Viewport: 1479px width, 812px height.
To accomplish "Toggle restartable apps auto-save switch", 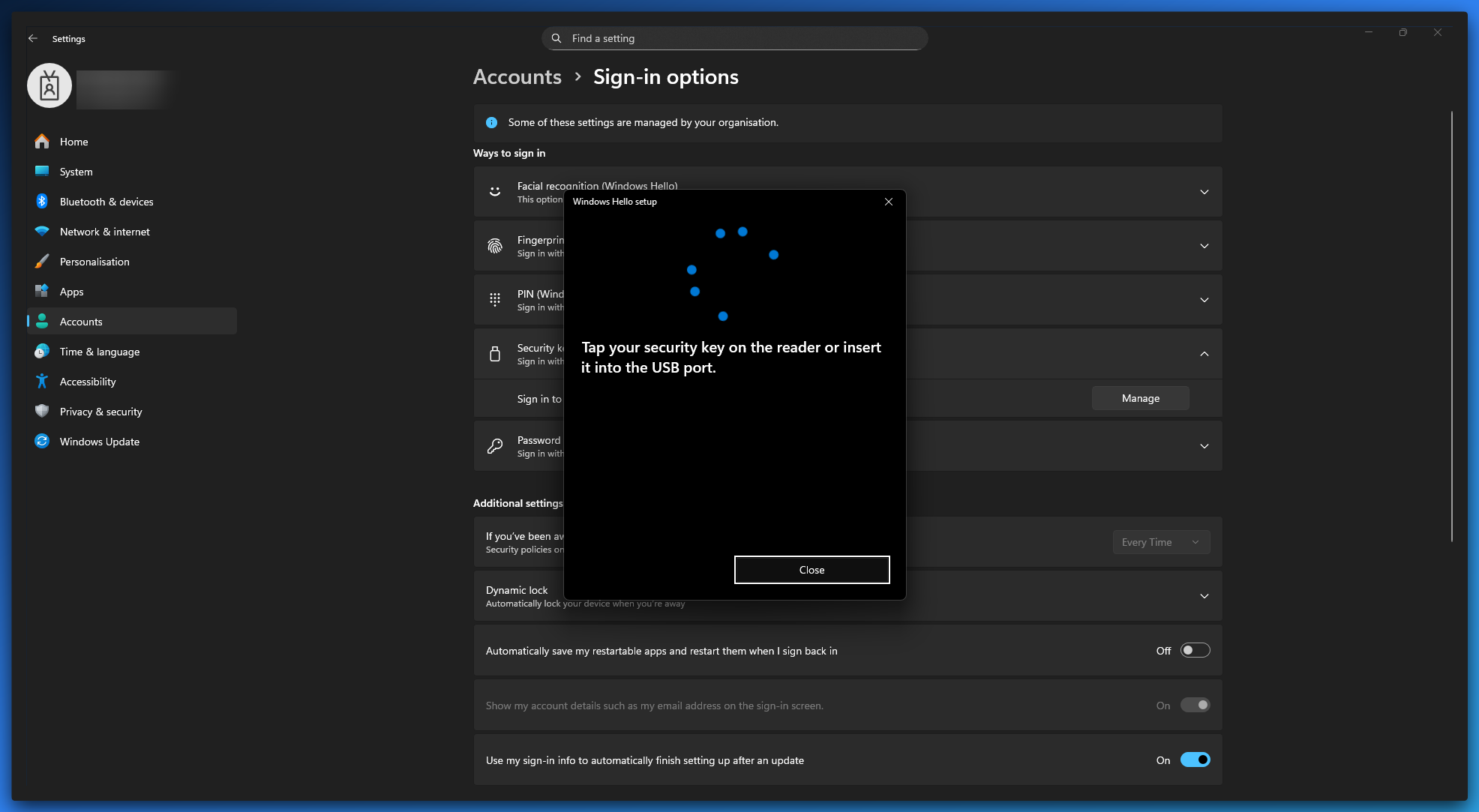I will (1195, 651).
